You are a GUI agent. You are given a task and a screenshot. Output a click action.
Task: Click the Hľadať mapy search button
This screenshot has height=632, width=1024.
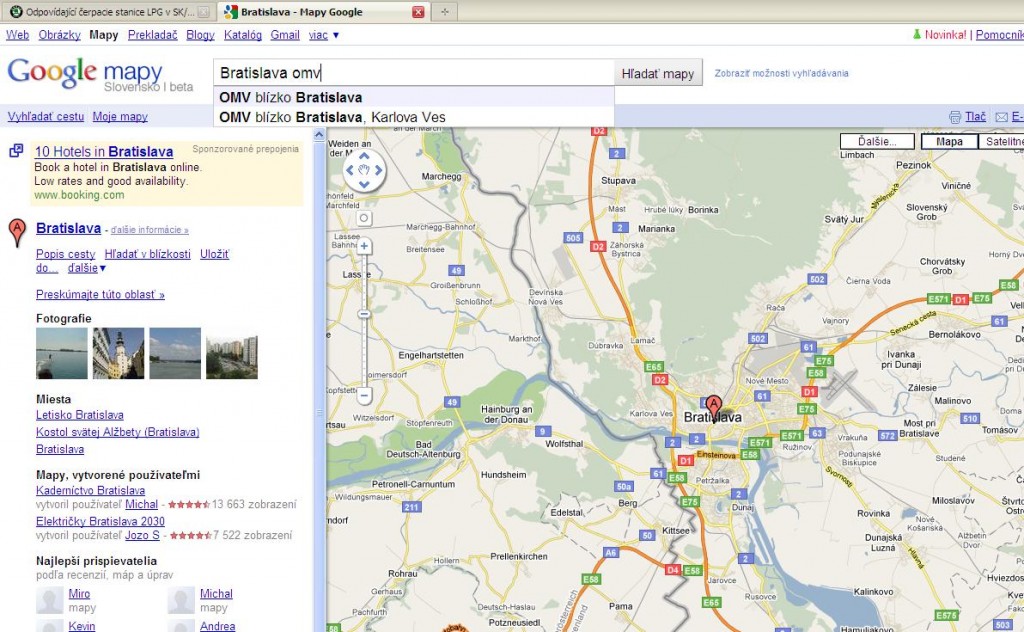658,74
